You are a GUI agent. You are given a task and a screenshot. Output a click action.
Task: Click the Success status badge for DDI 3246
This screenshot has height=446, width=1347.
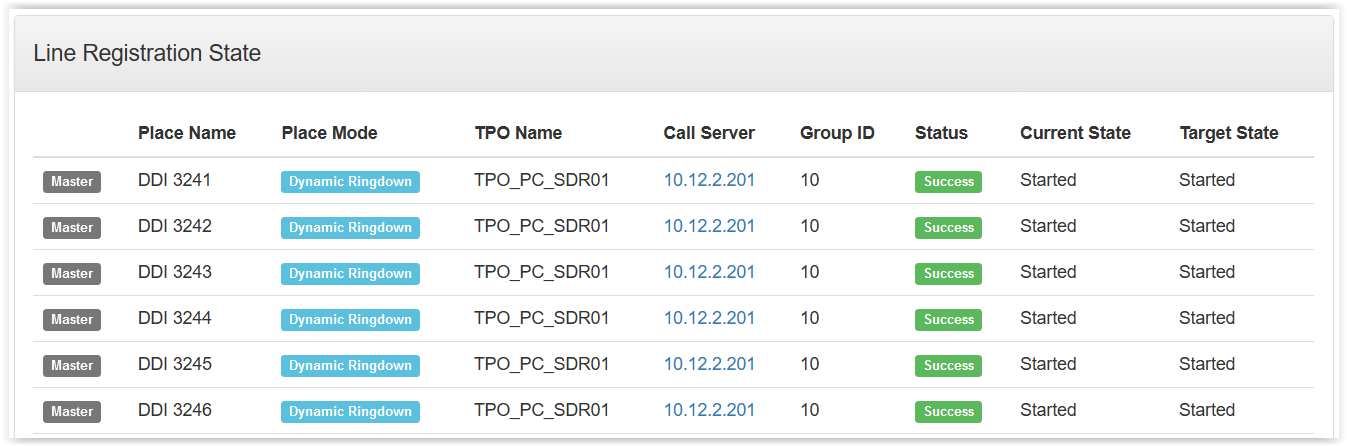pos(948,412)
